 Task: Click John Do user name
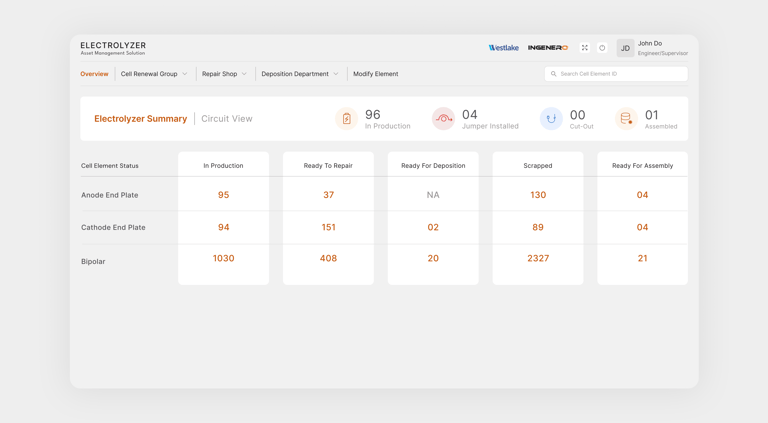tap(650, 44)
